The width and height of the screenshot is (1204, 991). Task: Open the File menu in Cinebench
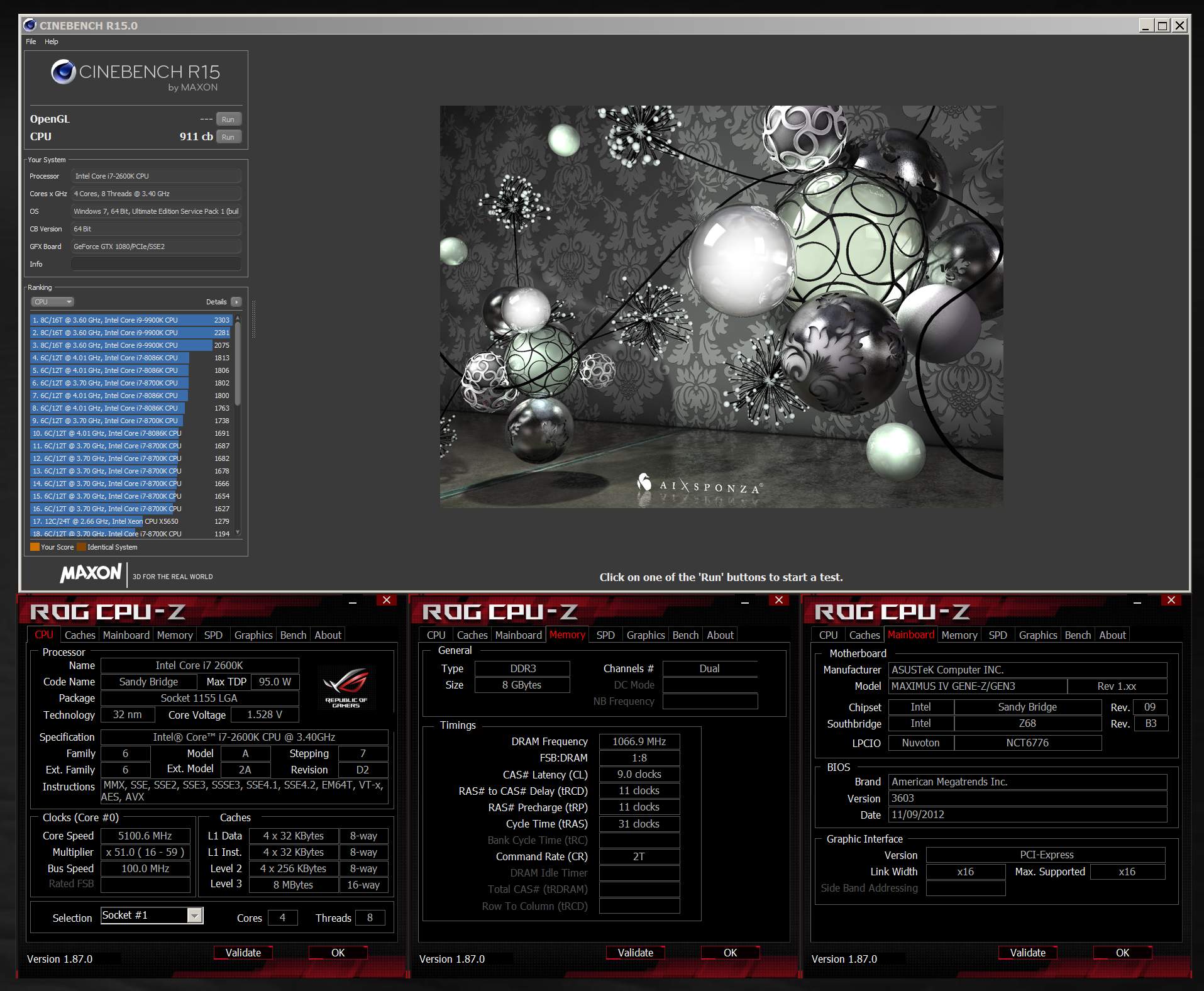pos(31,42)
